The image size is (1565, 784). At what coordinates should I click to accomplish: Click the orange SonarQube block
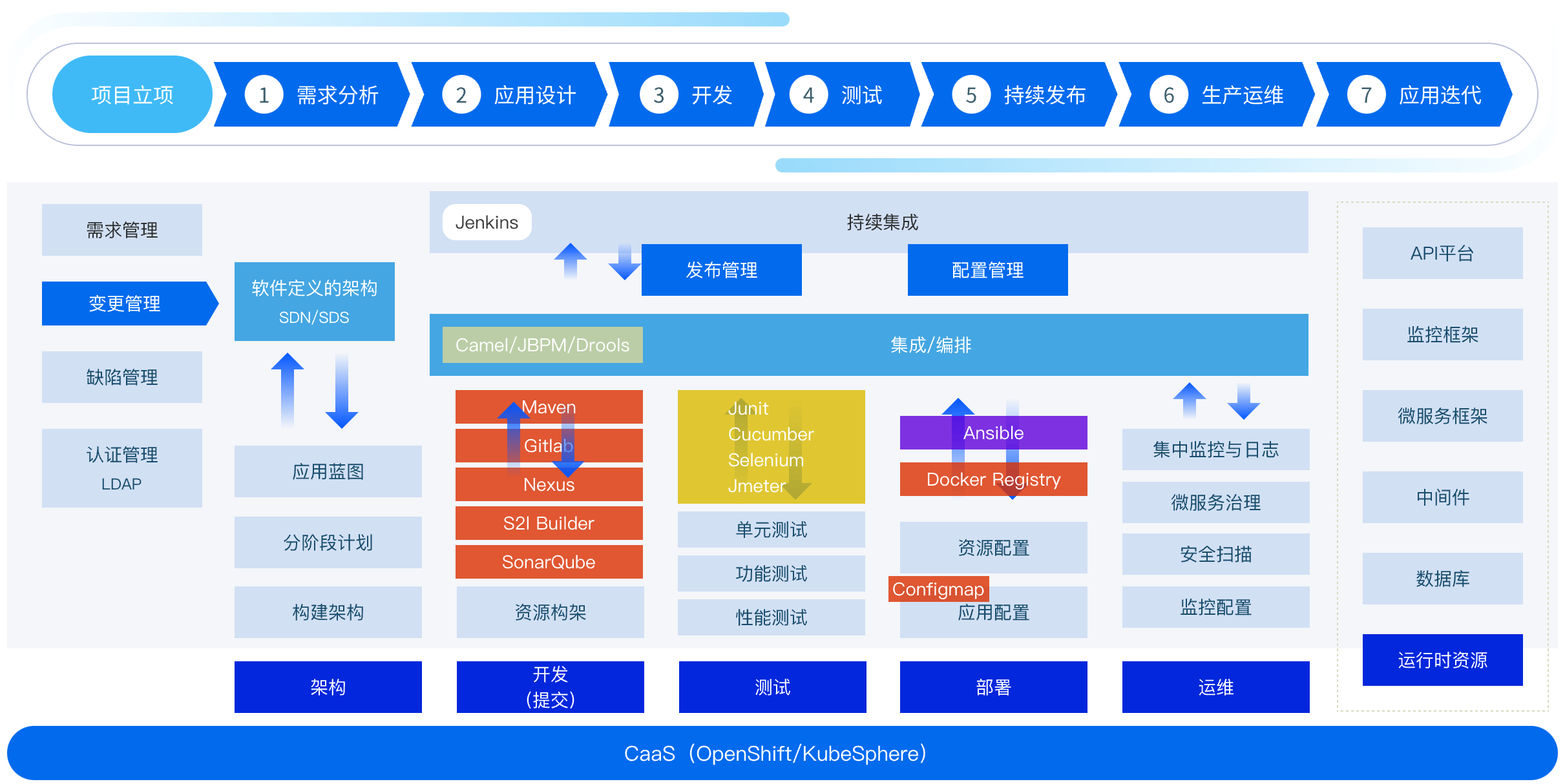(x=549, y=562)
